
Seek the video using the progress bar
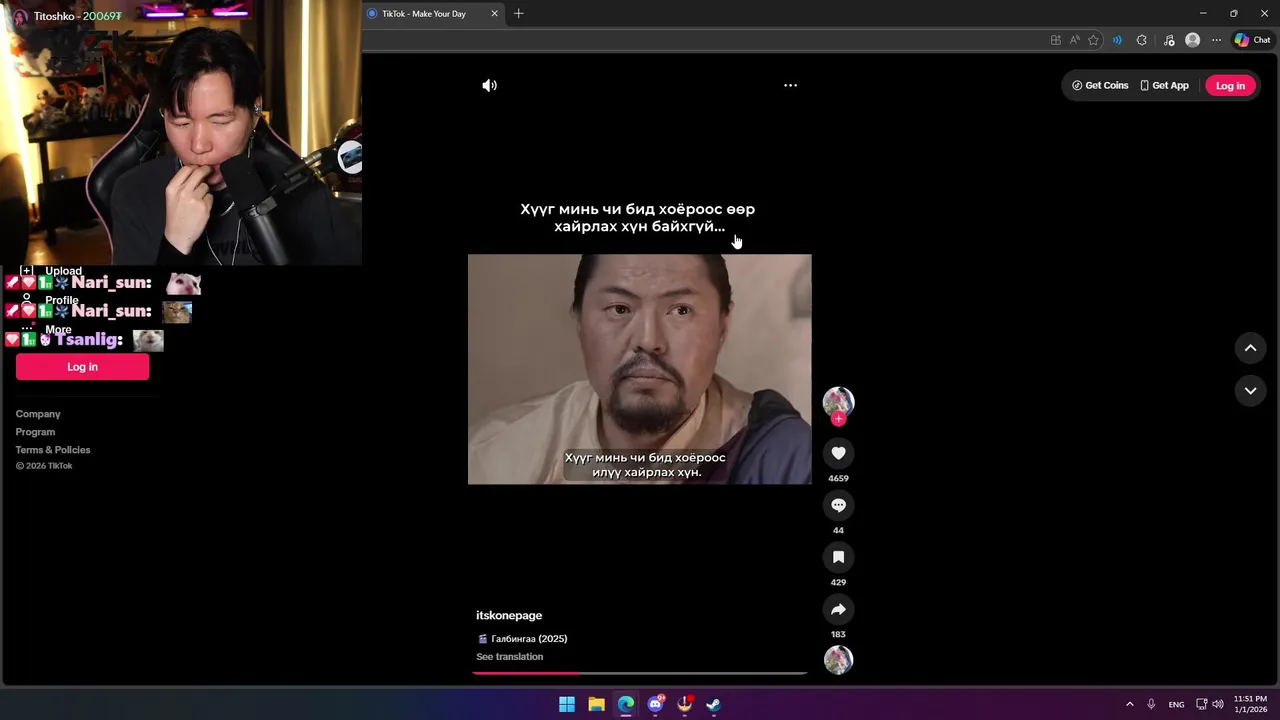tap(640, 673)
